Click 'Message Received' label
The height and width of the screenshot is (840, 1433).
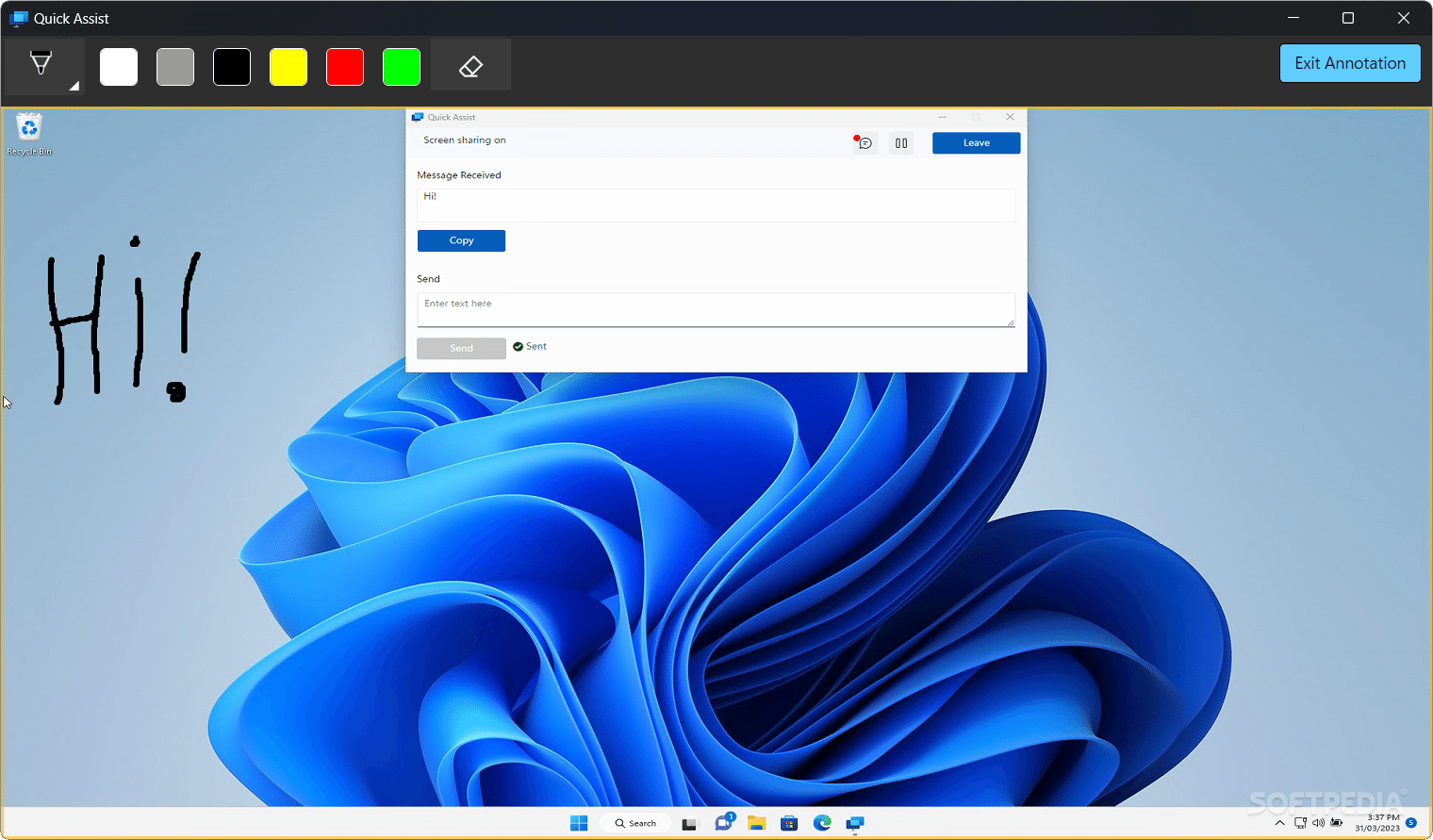click(459, 175)
